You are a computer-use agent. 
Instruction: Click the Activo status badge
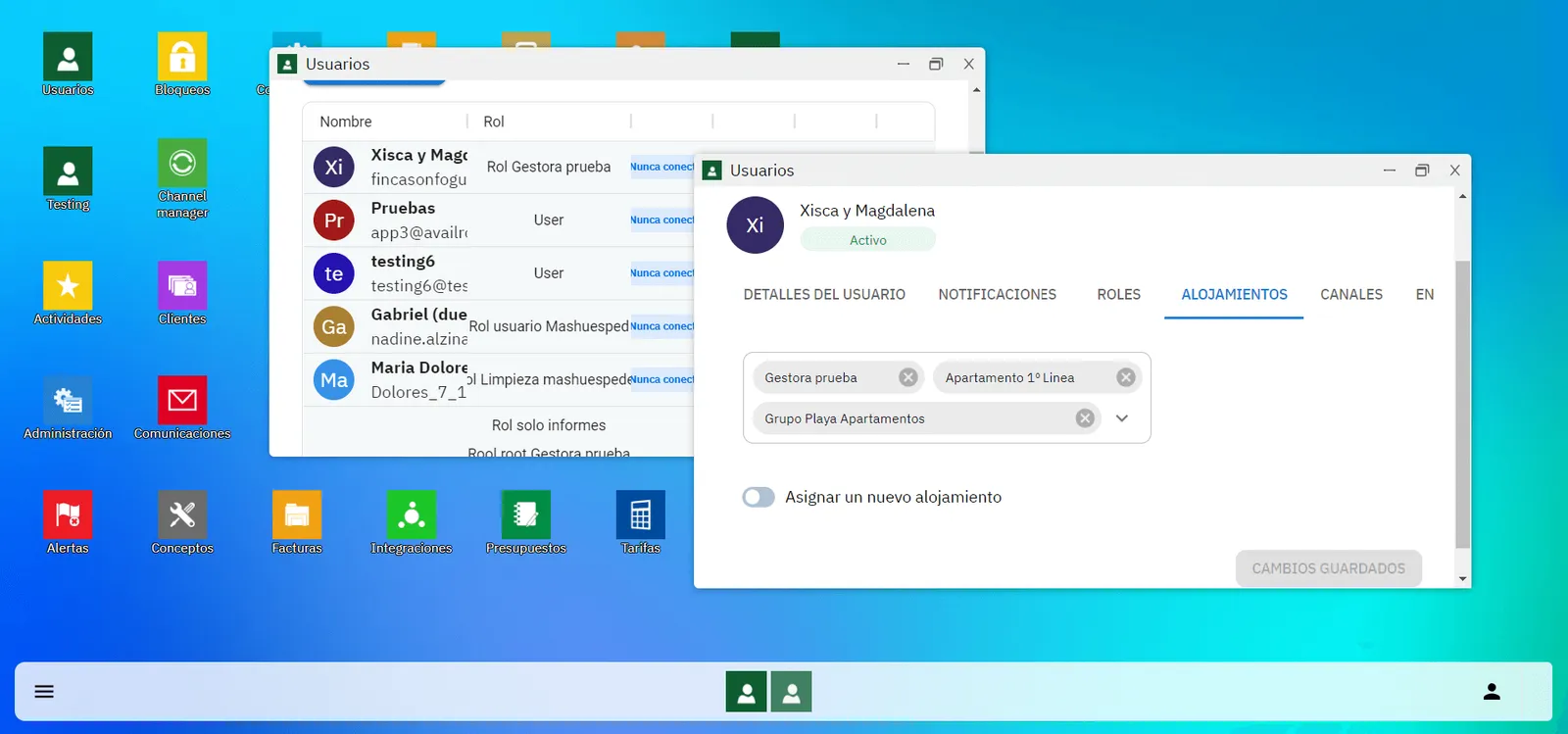(x=868, y=240)
